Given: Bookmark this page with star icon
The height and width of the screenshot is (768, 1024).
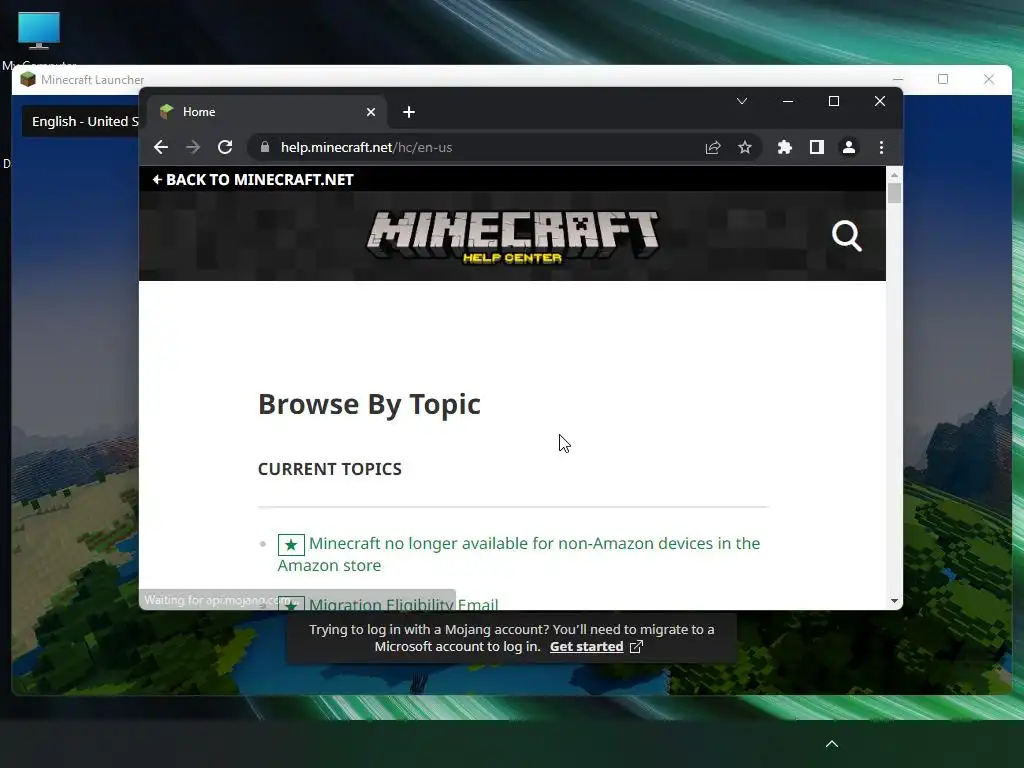Looking at the screenshot, I should pyautogui.click(x=745, y=148).
